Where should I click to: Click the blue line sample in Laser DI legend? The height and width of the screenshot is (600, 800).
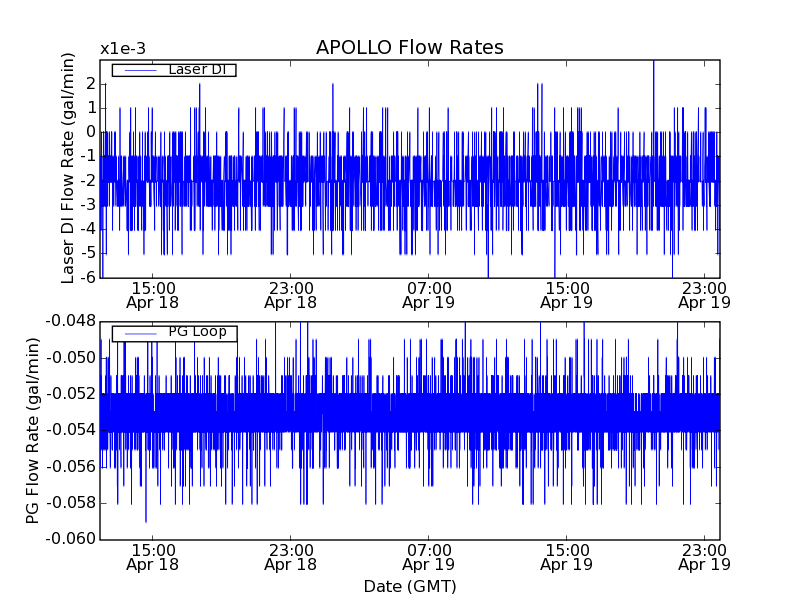tap(137, 70)
